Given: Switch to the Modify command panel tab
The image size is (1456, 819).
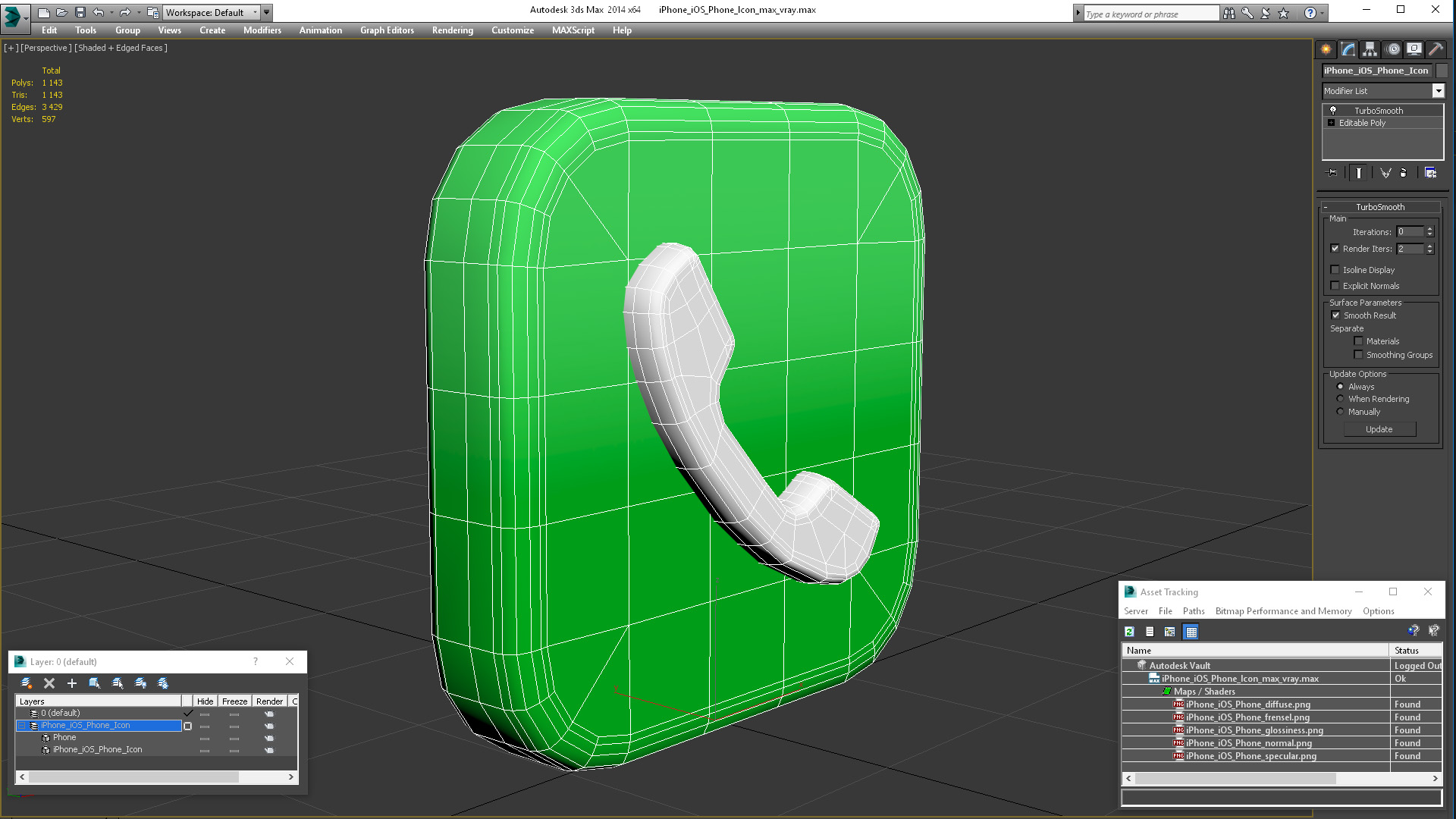Looking at the screenshot, I should click(x=1348, y=49).
